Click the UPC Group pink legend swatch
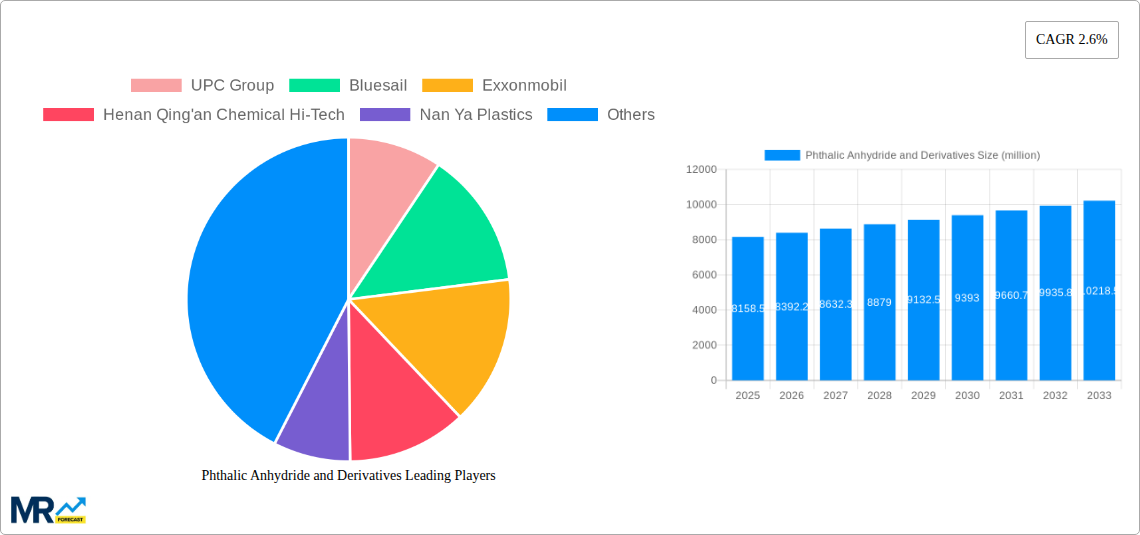This screenshot has width=1140, height=535. [x=156, y=86]
